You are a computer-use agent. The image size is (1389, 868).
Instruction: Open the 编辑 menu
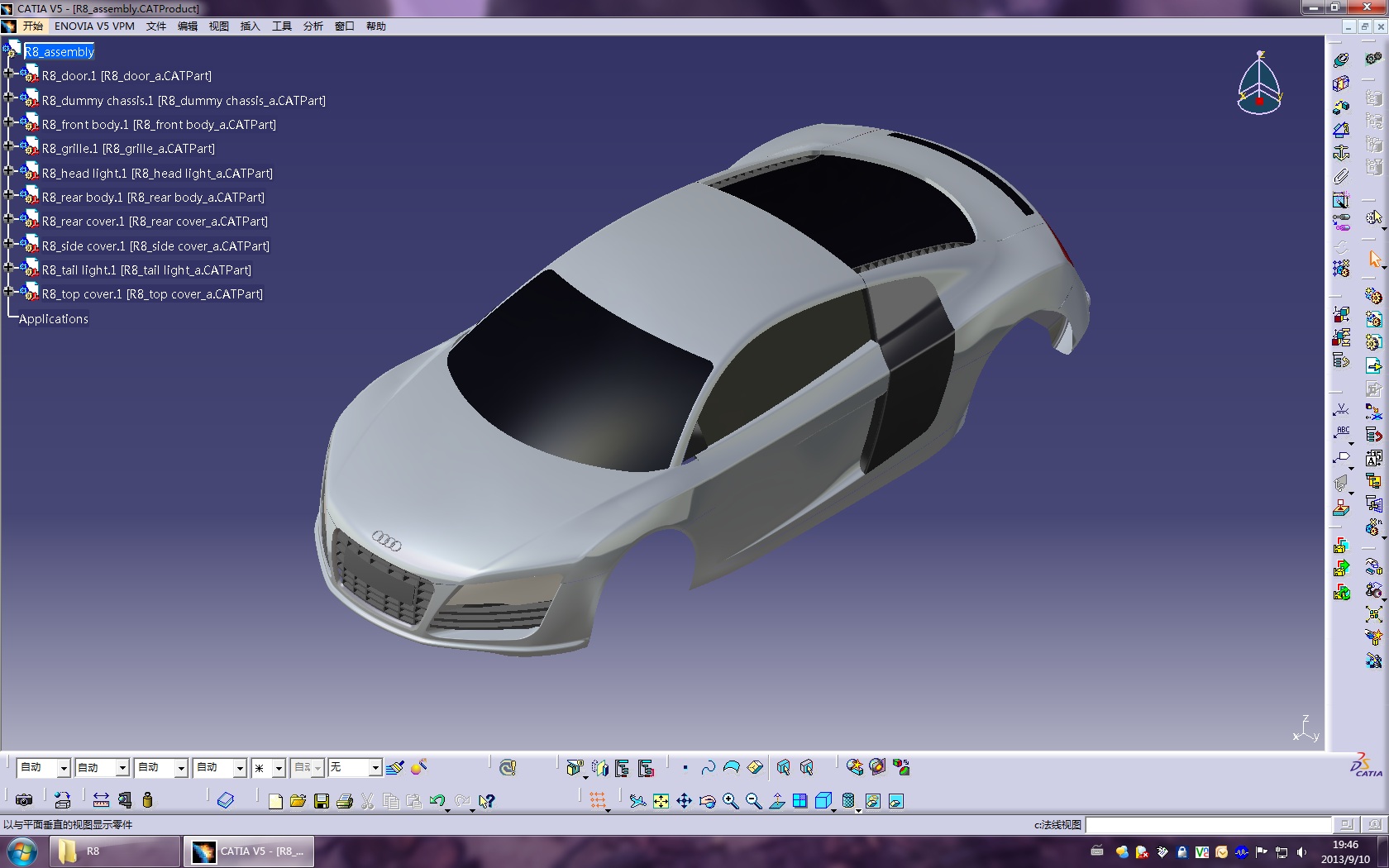[188, 26]
